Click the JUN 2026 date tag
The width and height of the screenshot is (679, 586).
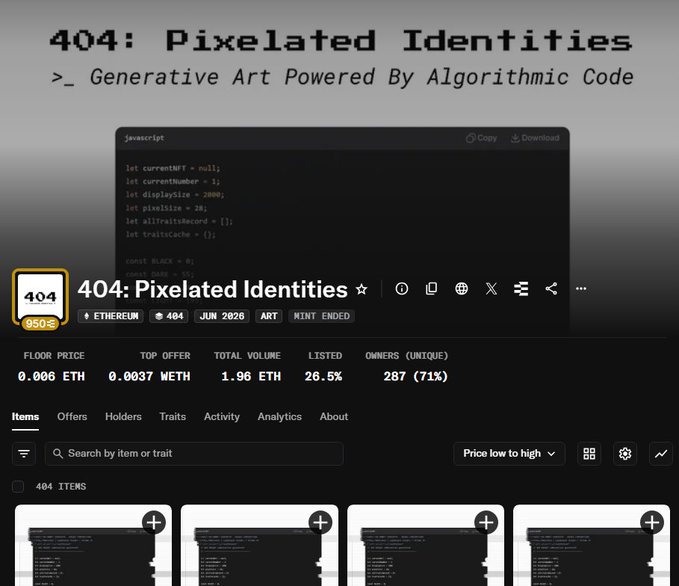pos(222,316)
